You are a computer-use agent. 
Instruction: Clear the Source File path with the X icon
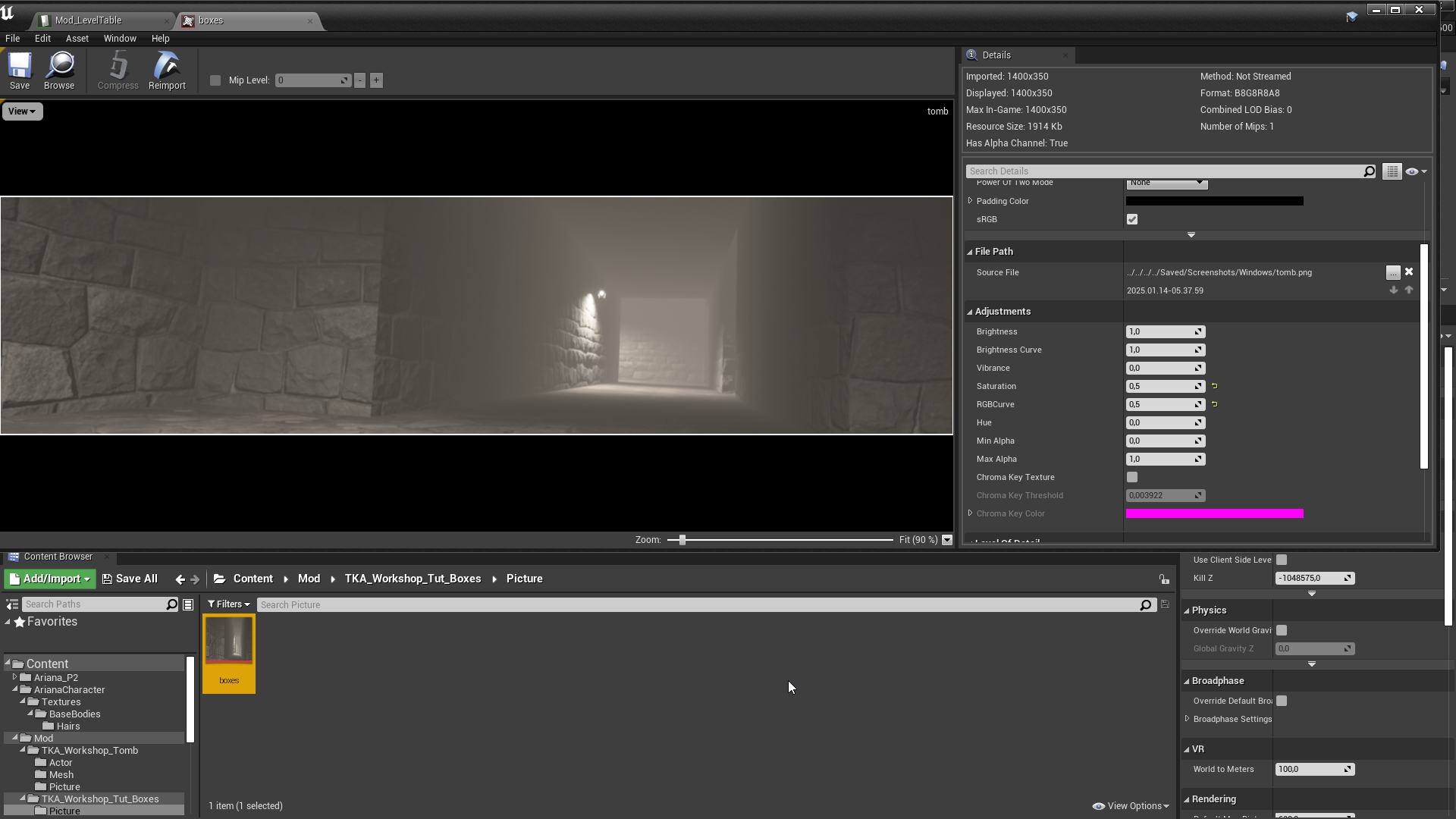pyautogui.click(x=1409, y=272)
